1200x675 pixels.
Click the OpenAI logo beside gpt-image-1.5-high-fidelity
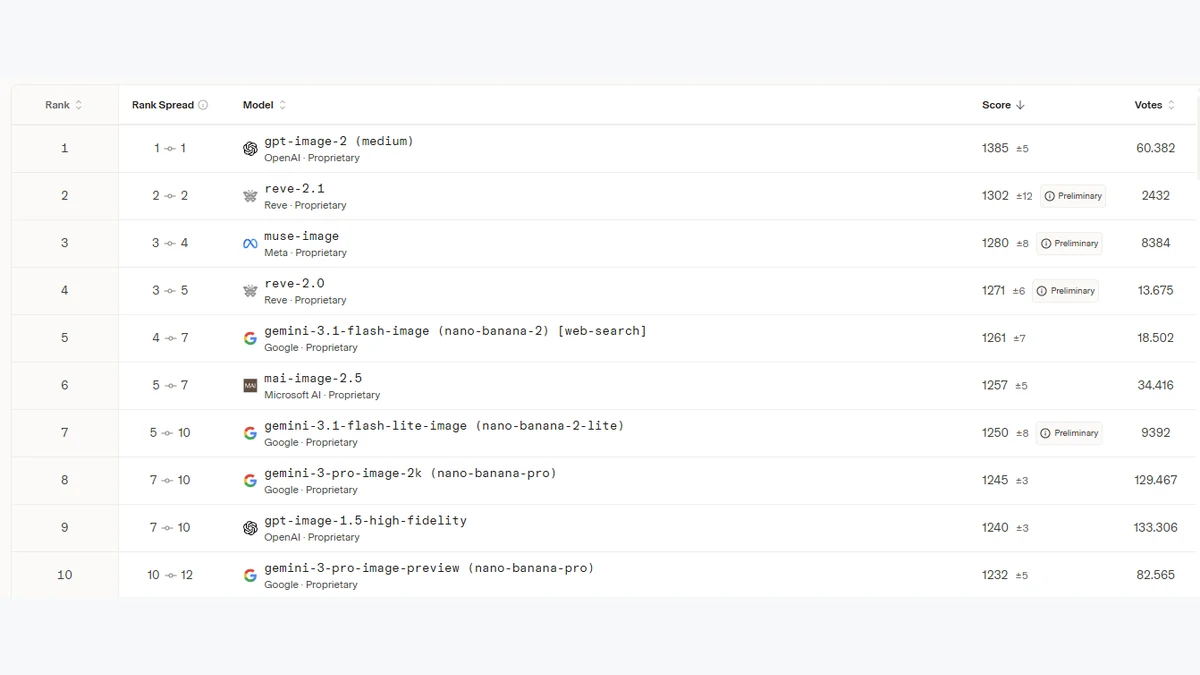click(250, 528)
